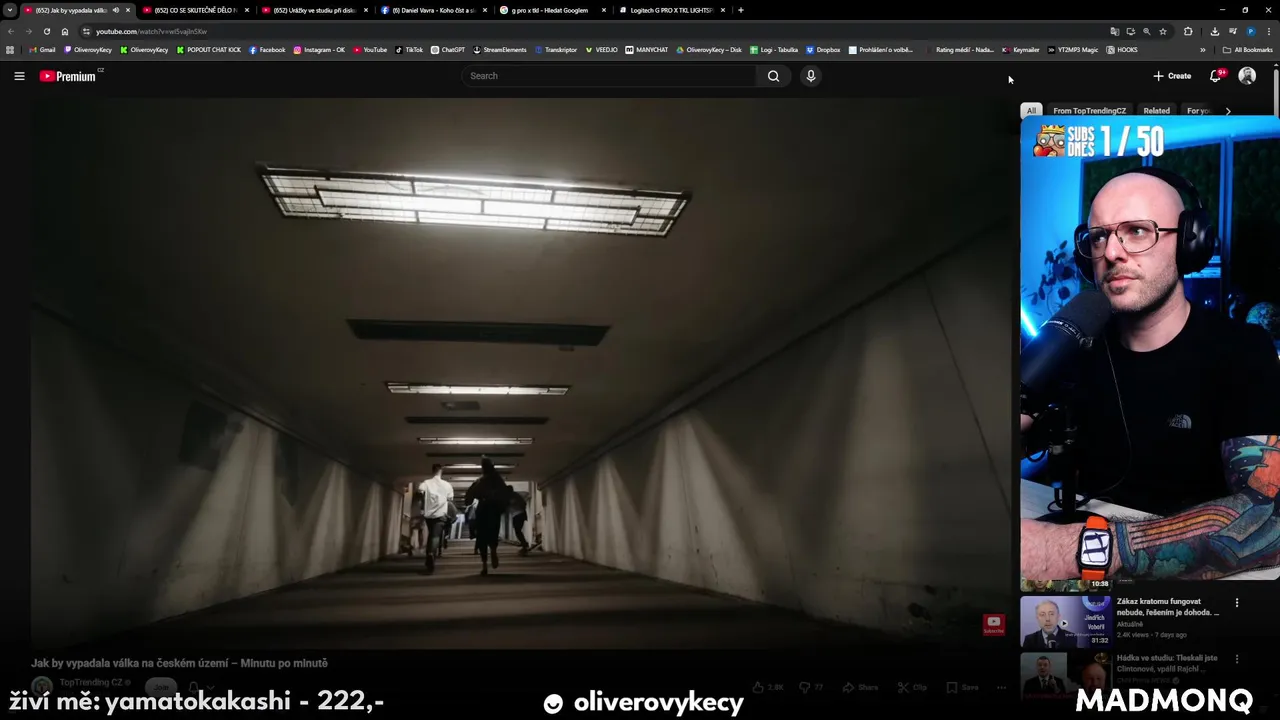Click the Subscribe watermark on video
The width and height of the screenshot is (1280, 720).
[993, 624]
